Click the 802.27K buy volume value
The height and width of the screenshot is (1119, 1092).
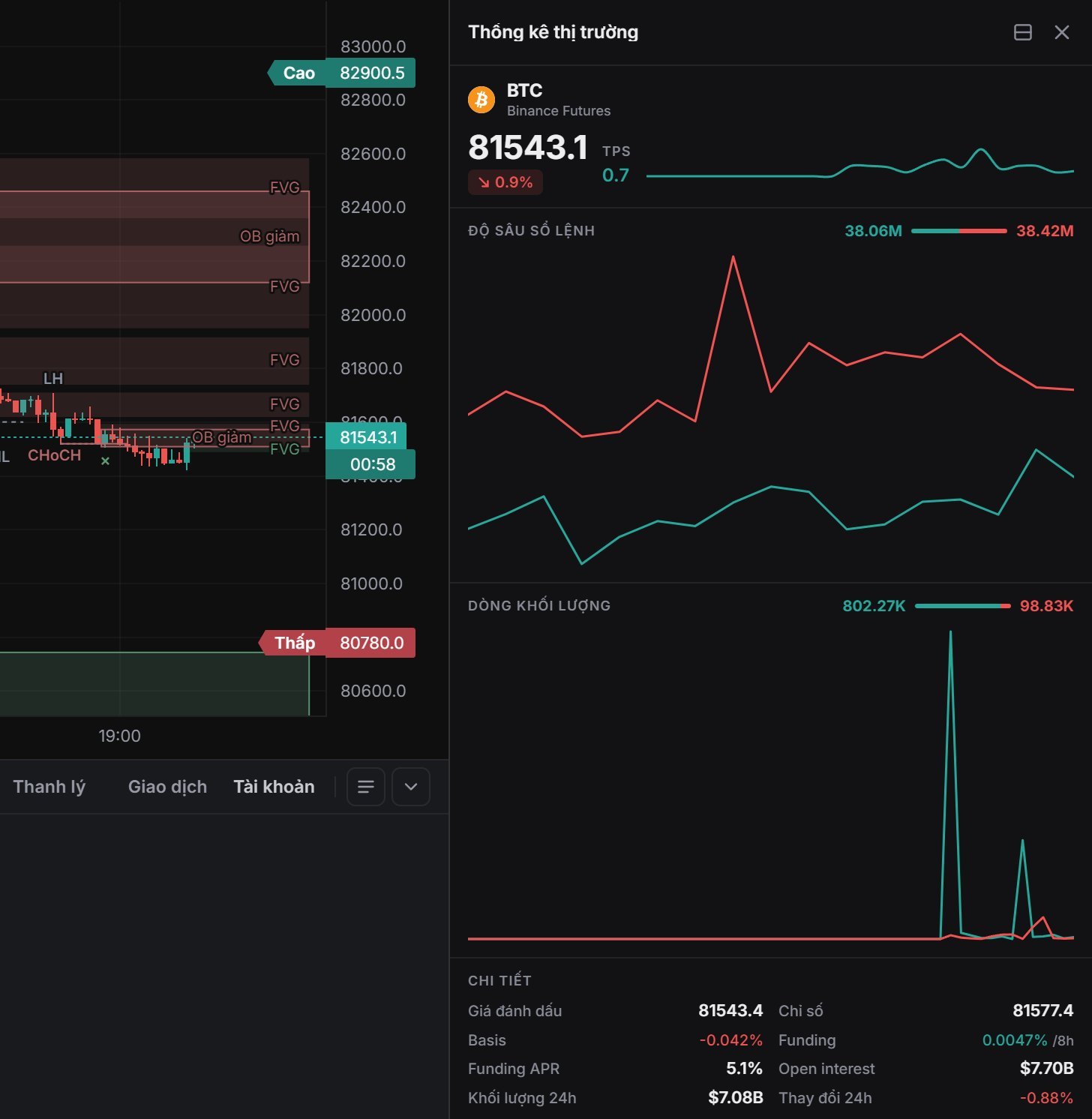874,606
